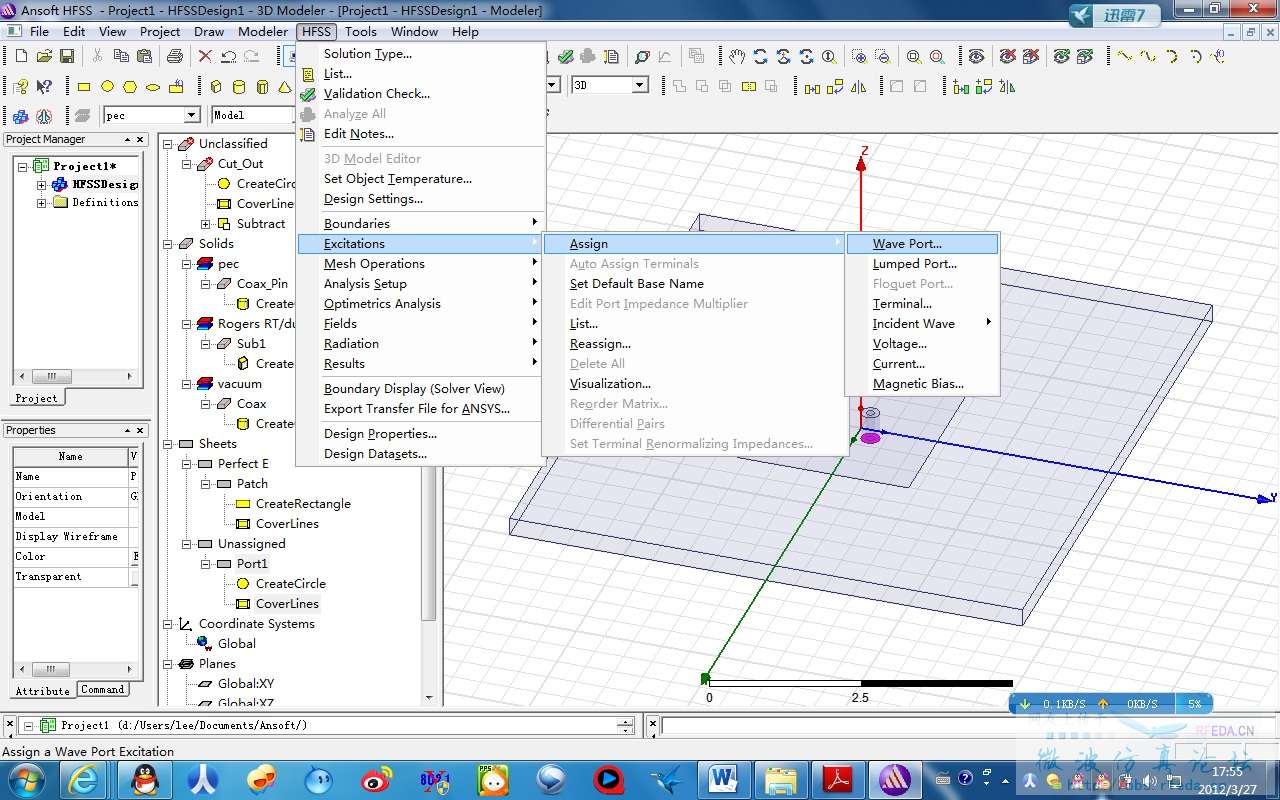The image size is (1280, 800).
Task: Click the Move objects toolbar icon
Action: click(812, 87)
